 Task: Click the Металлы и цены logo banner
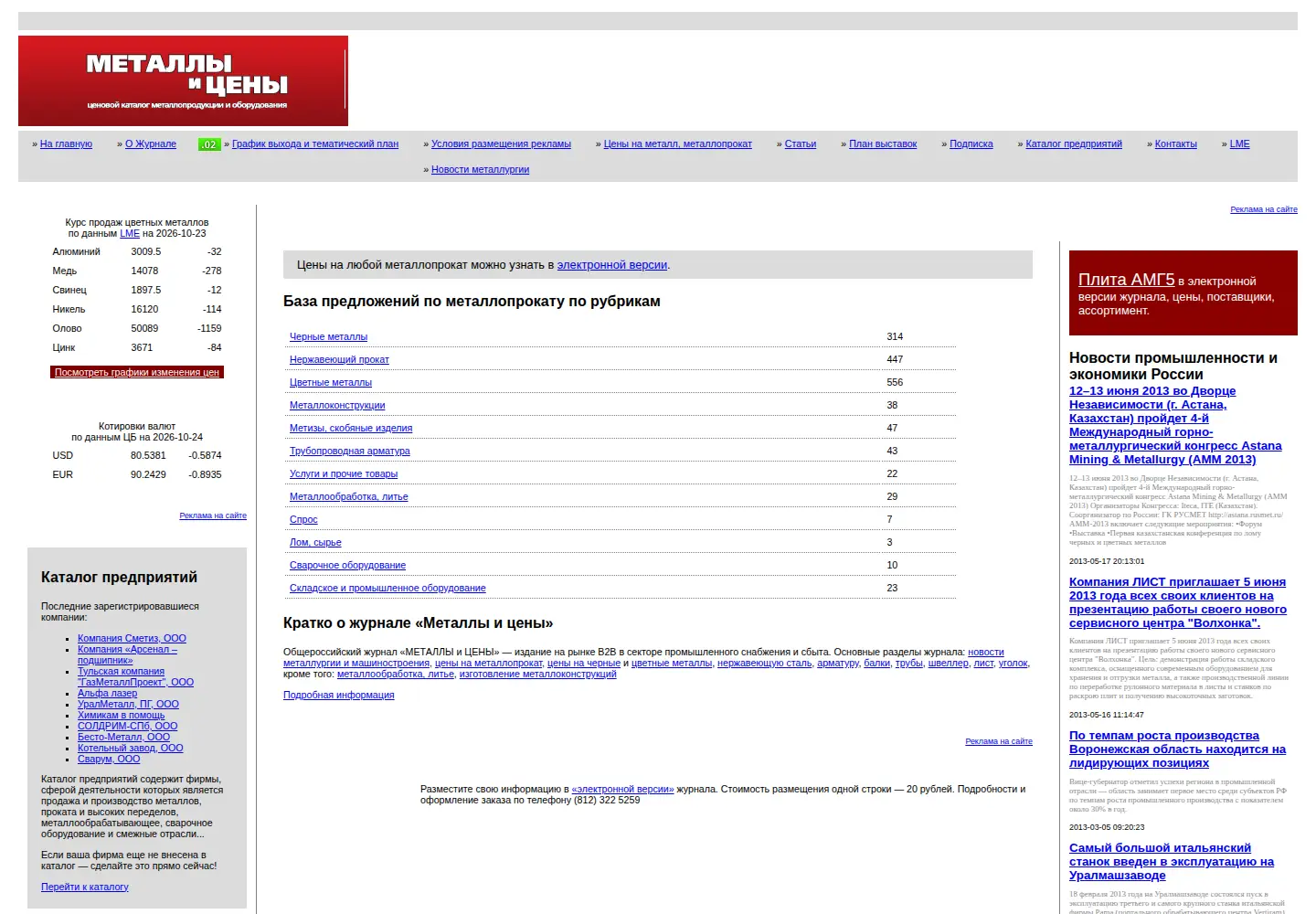[x=183, y=81]
